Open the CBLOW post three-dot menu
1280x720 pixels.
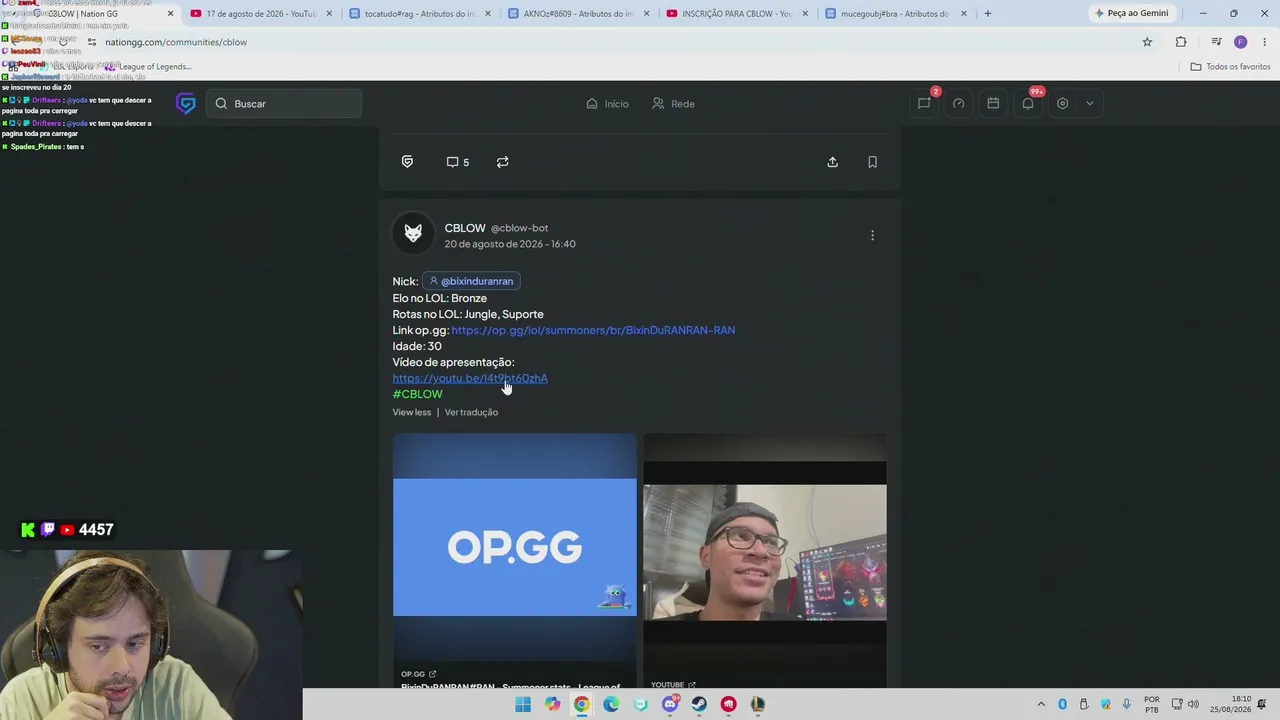click(x=872, y=235)
